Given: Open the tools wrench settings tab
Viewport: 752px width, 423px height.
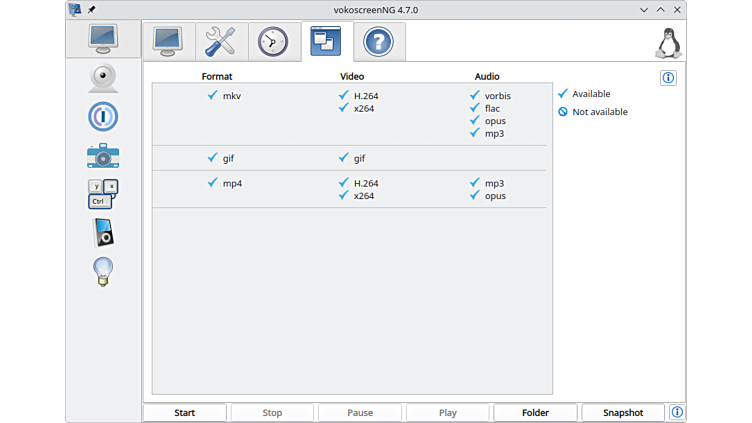Looking at the screenshot, I should 220,41.
